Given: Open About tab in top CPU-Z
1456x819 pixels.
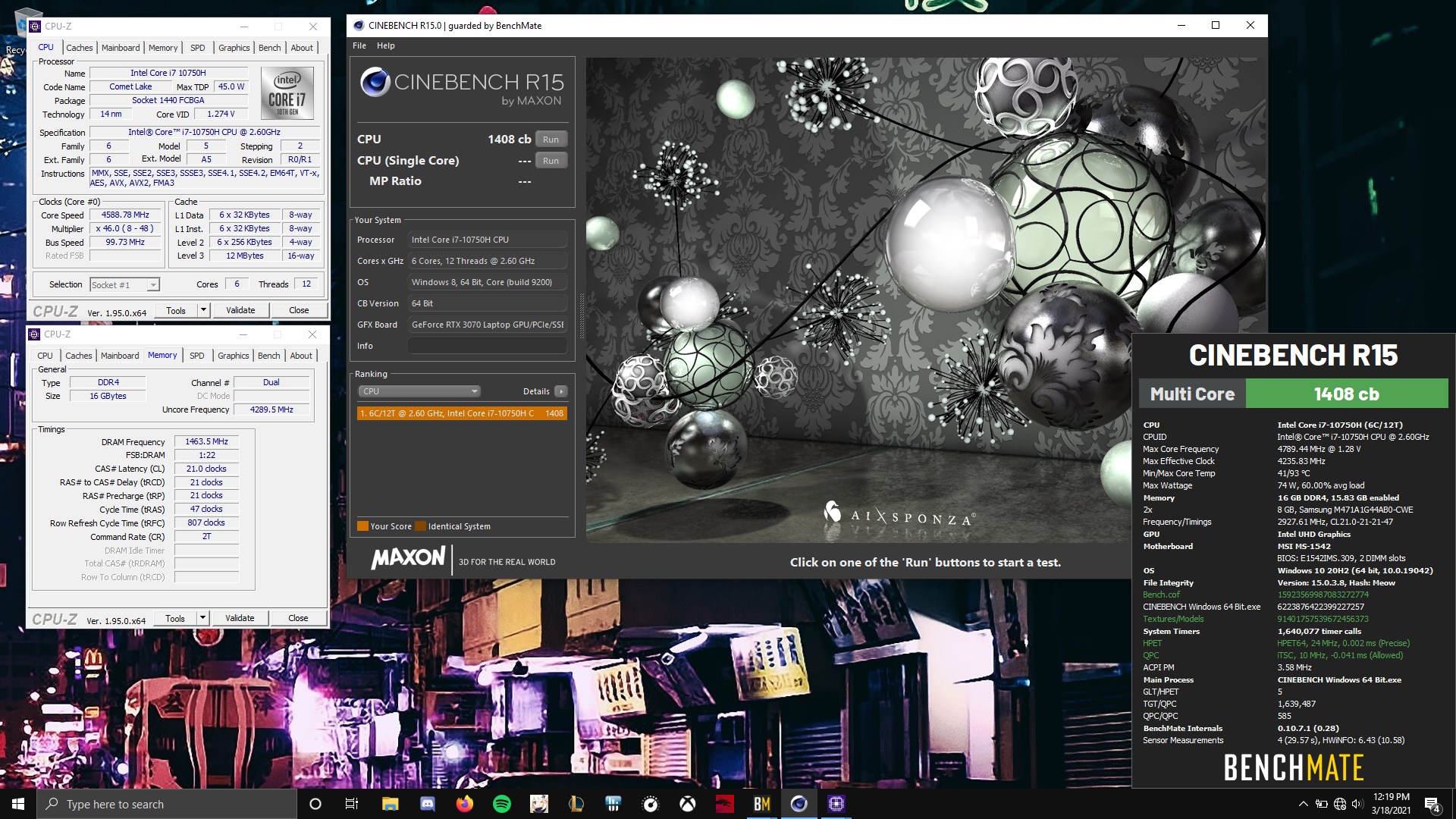Looking at the screenshot, I should pos(302,47).
